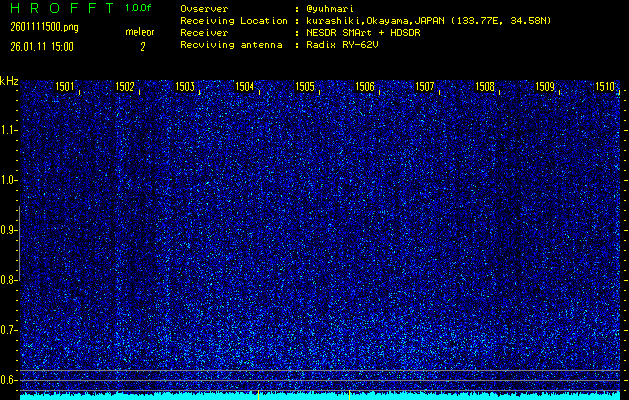
Task: Click the filename 2601111500.png
Action: 44,27
